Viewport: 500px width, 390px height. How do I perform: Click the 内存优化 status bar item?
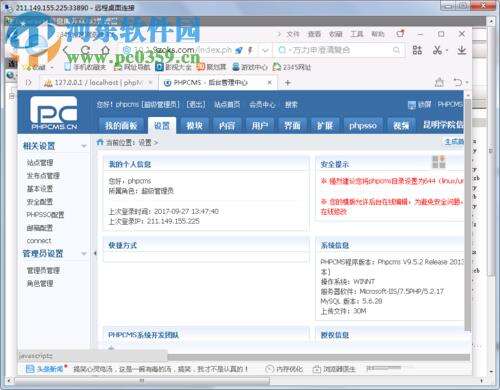(x=284, y=369)
